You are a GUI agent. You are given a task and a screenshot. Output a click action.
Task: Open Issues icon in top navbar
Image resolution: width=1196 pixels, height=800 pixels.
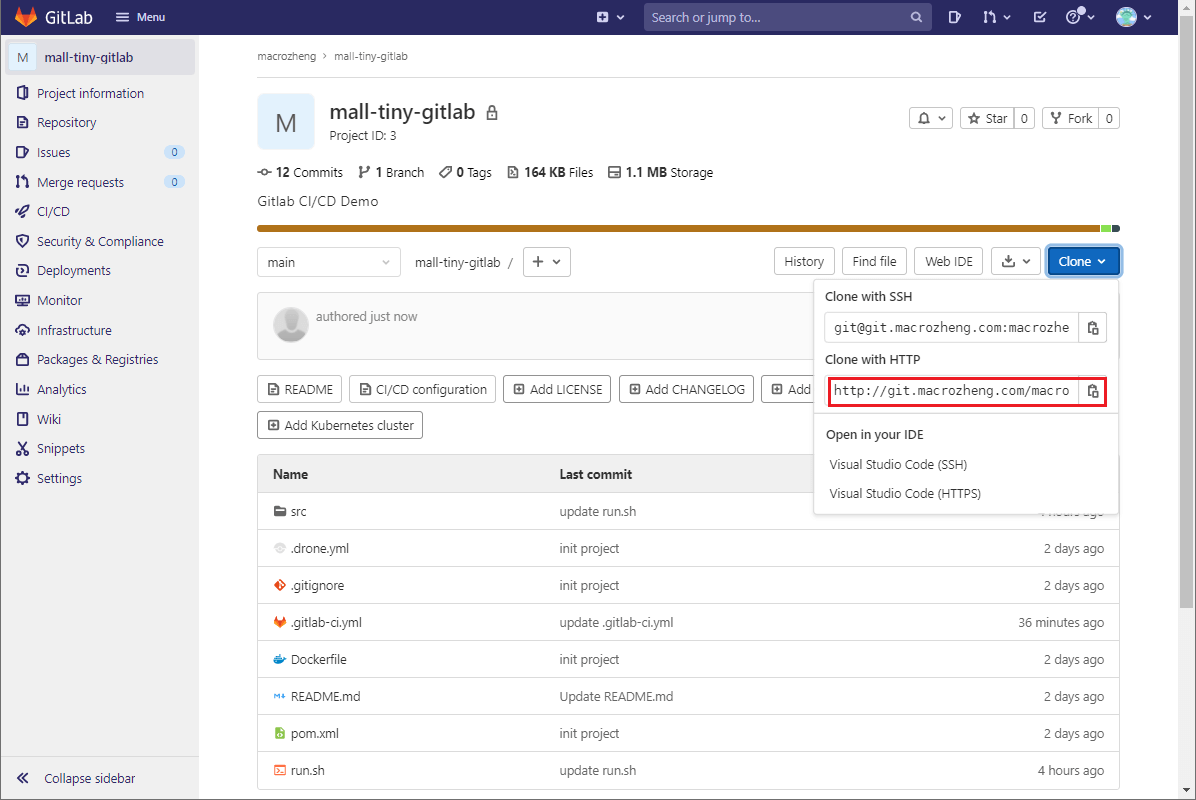click(954, 17)
